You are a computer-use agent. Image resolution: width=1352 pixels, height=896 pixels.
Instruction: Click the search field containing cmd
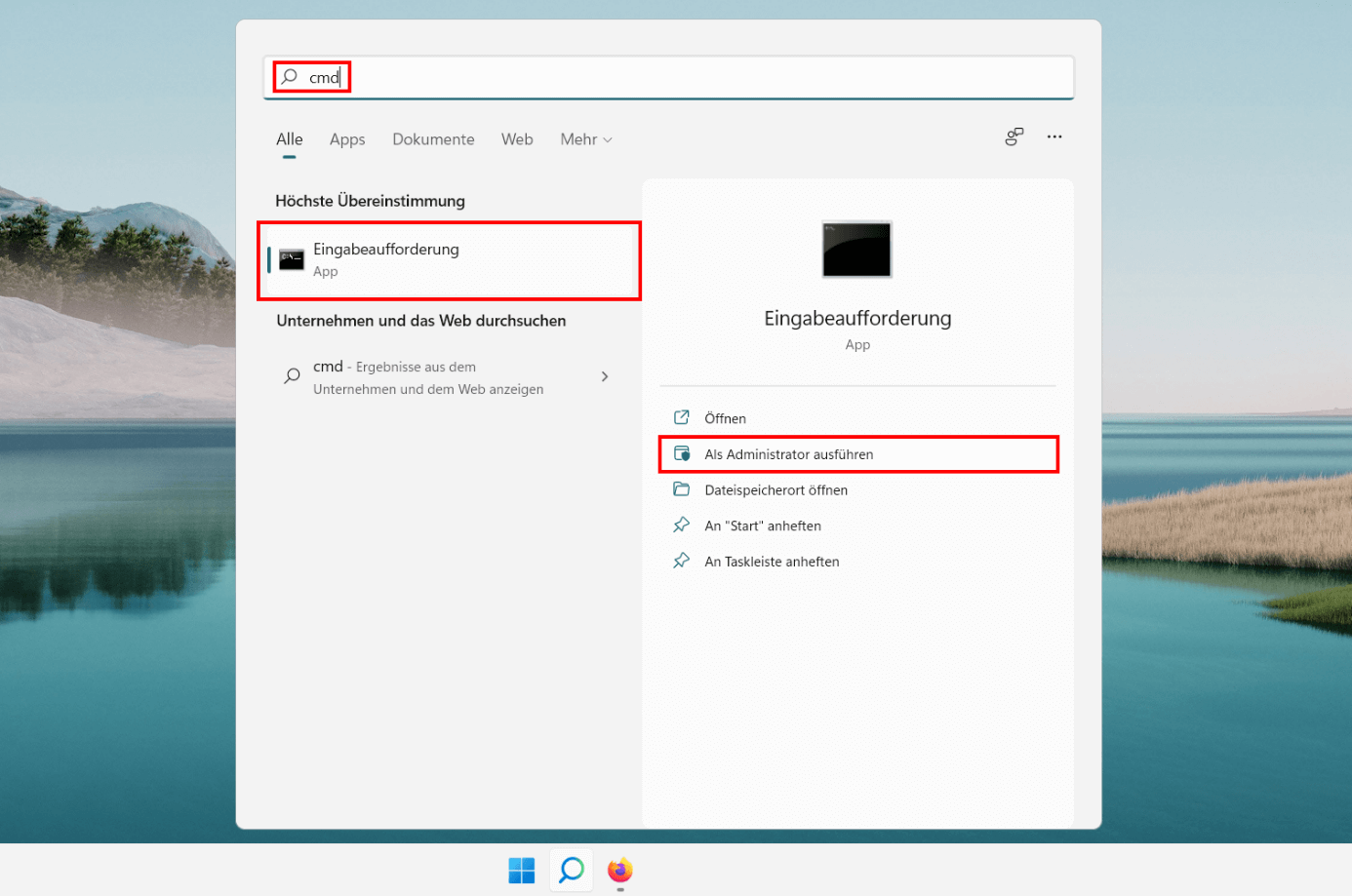coord(668,77)
